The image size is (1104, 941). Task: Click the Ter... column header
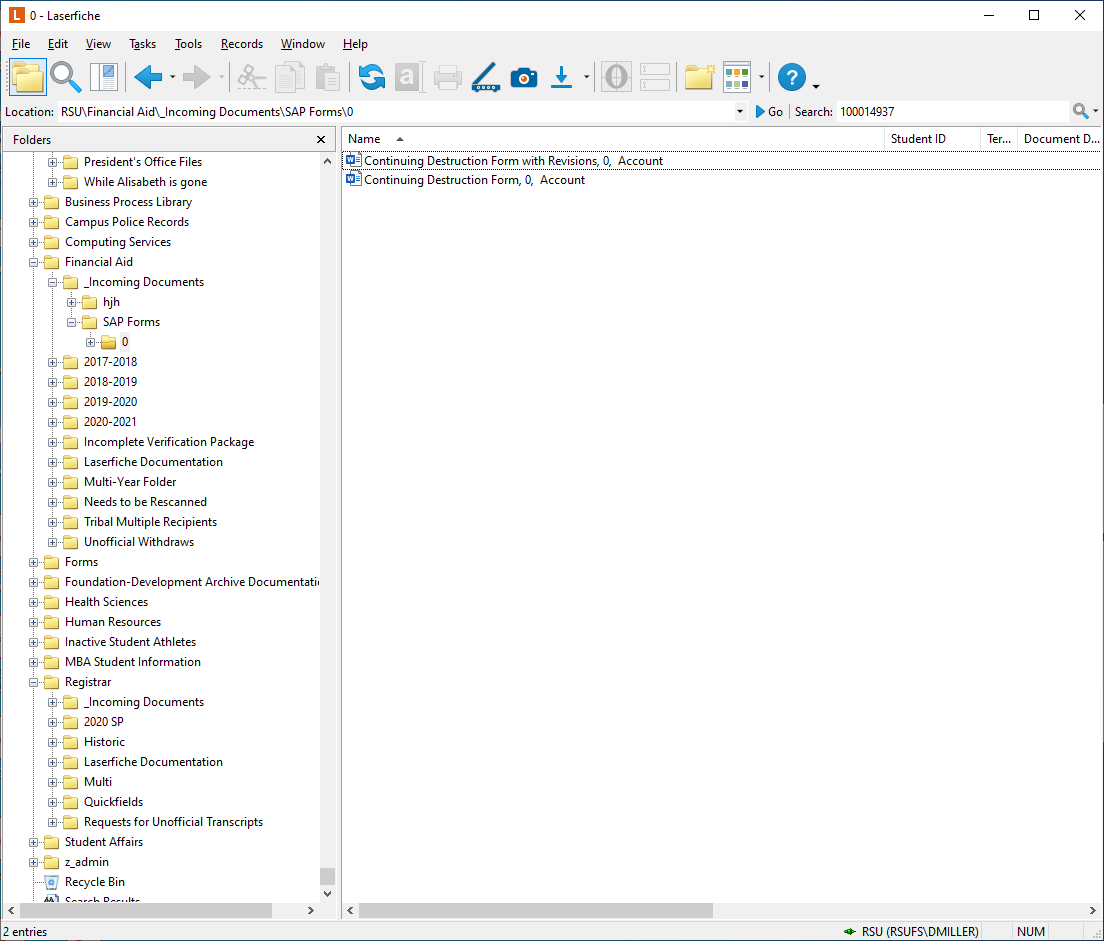[x=998, y=139]
